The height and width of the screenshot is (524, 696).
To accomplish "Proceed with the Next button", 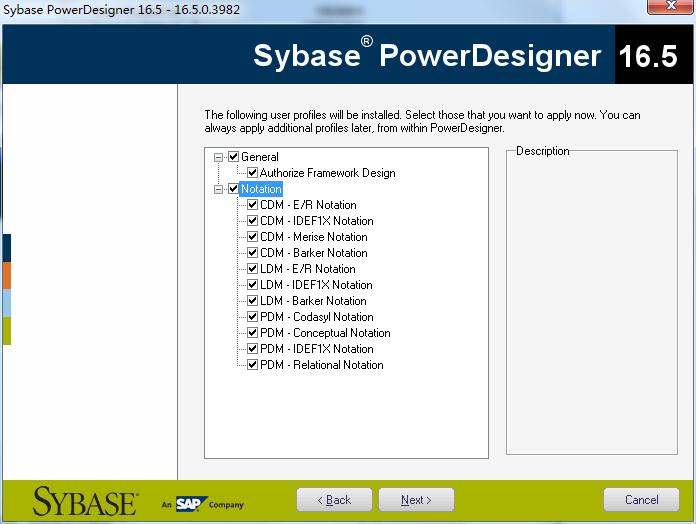I will pyautogui.click(x=416, y=500).
